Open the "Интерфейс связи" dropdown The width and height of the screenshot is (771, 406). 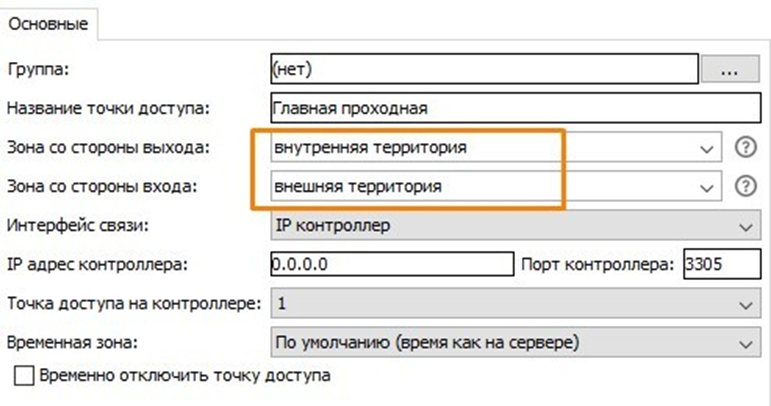click(743, 226)
